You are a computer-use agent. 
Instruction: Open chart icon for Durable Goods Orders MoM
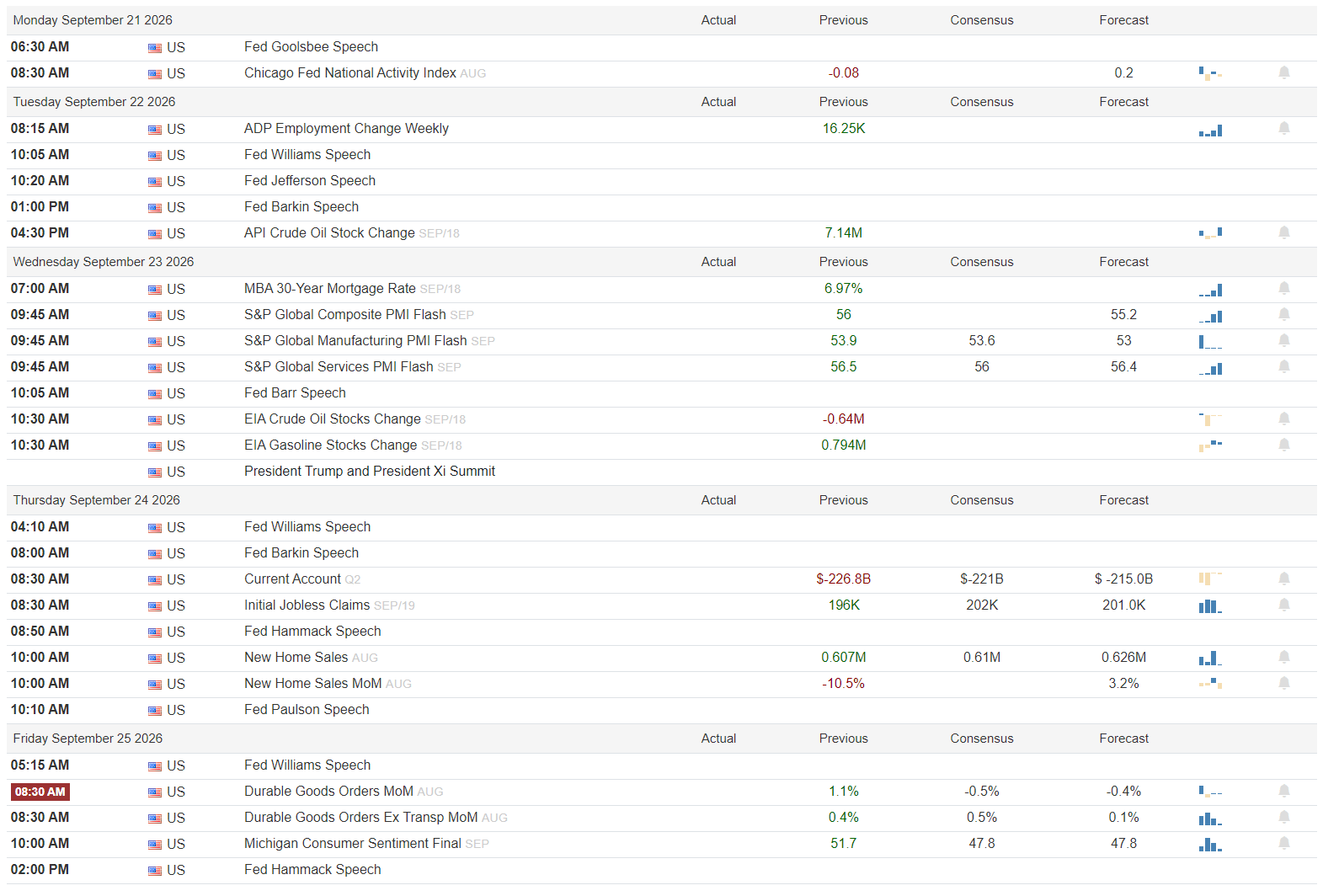[x=1210, y=792]
